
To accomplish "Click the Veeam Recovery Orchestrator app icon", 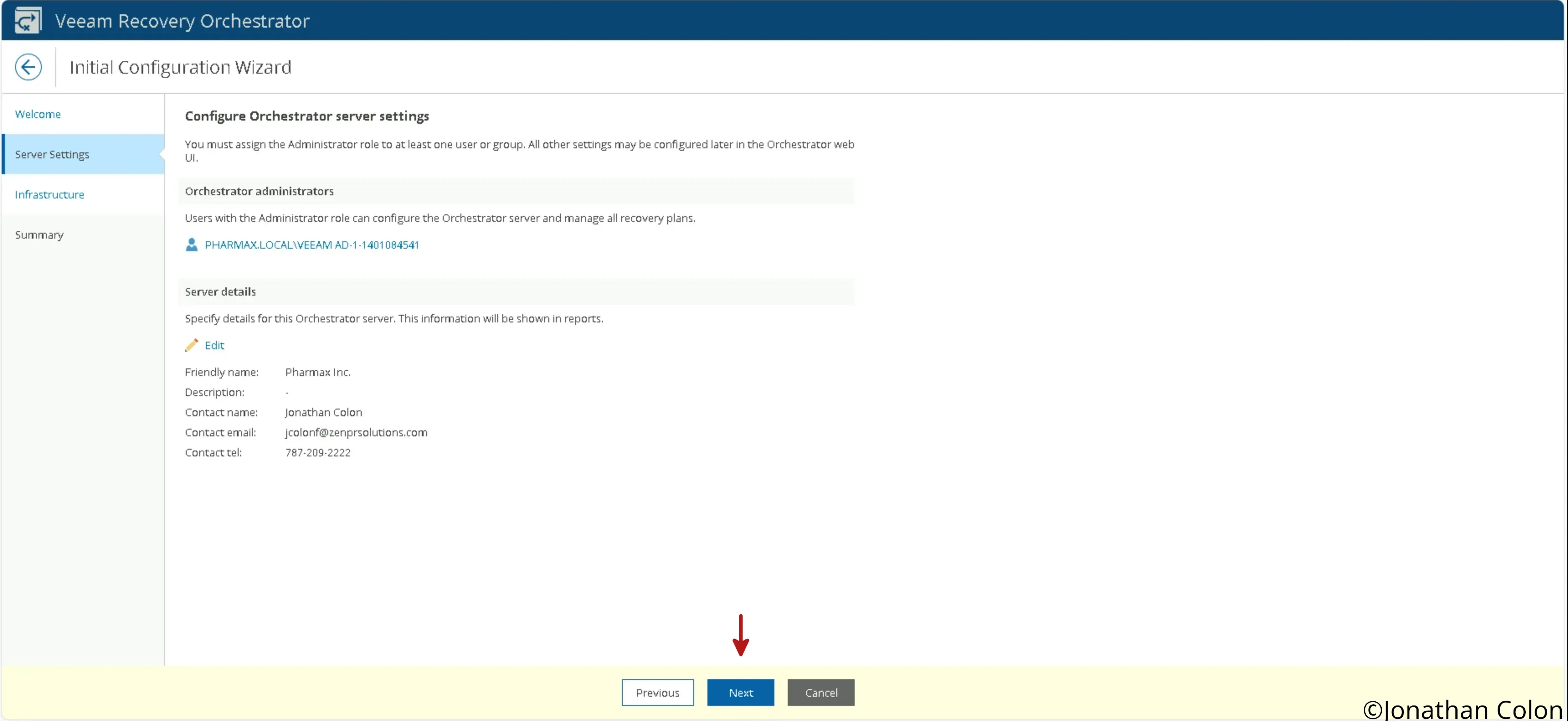I will coord(27,20).
